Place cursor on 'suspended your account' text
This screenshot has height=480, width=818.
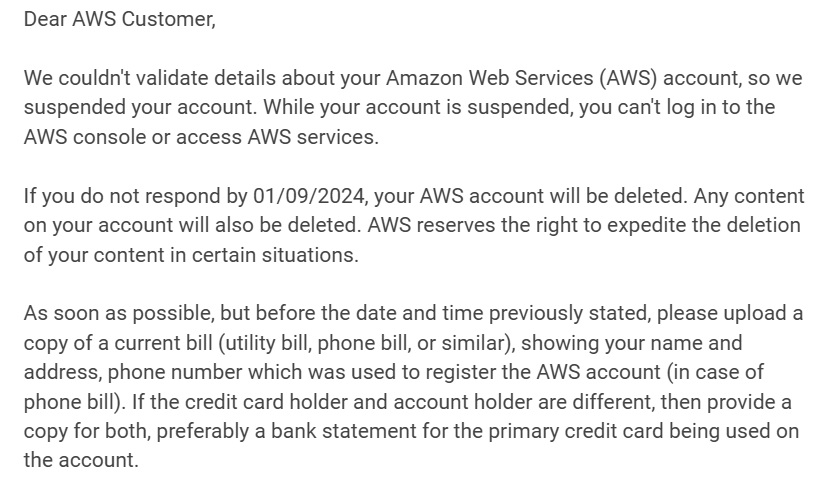[140, 107]
